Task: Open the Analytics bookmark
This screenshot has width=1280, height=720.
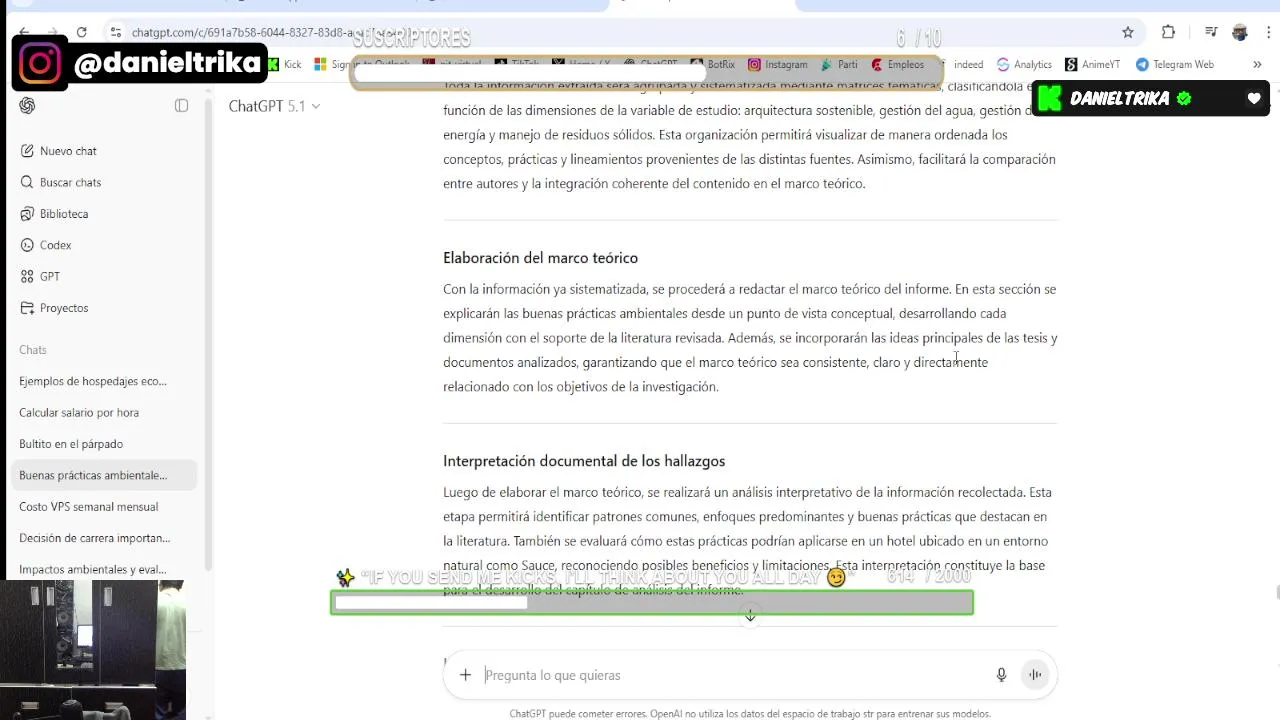Action: pyautogui.click(x=1024, y=64)
